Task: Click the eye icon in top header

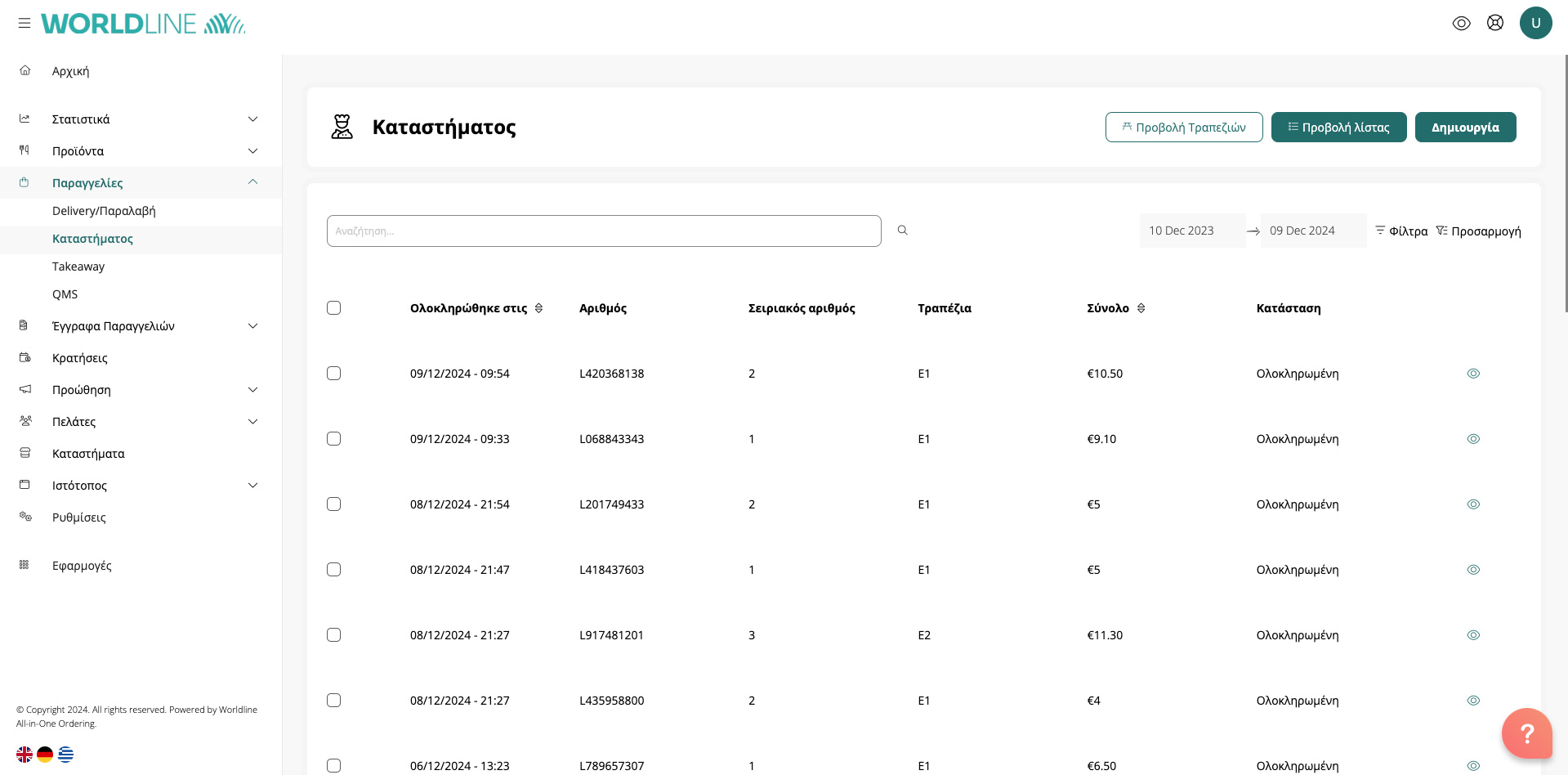Action: [1461, 23]
